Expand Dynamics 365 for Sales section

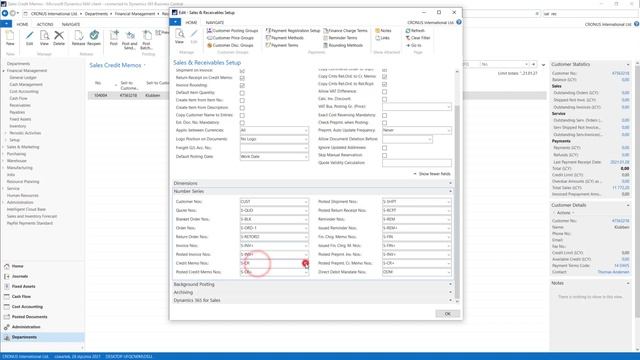tap(313, 300)
